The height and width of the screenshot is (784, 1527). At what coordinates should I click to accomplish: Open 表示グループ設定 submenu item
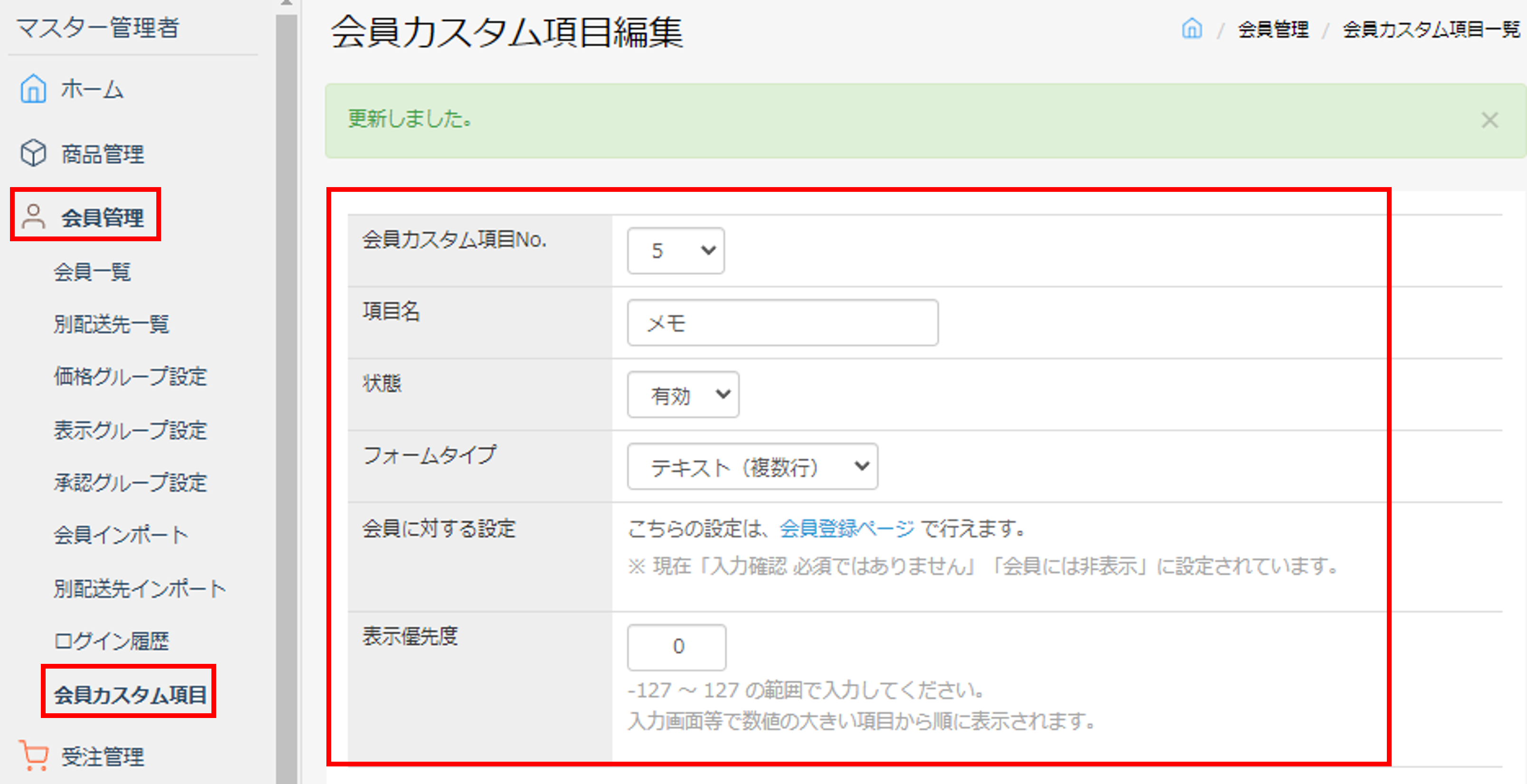(130, 430)
